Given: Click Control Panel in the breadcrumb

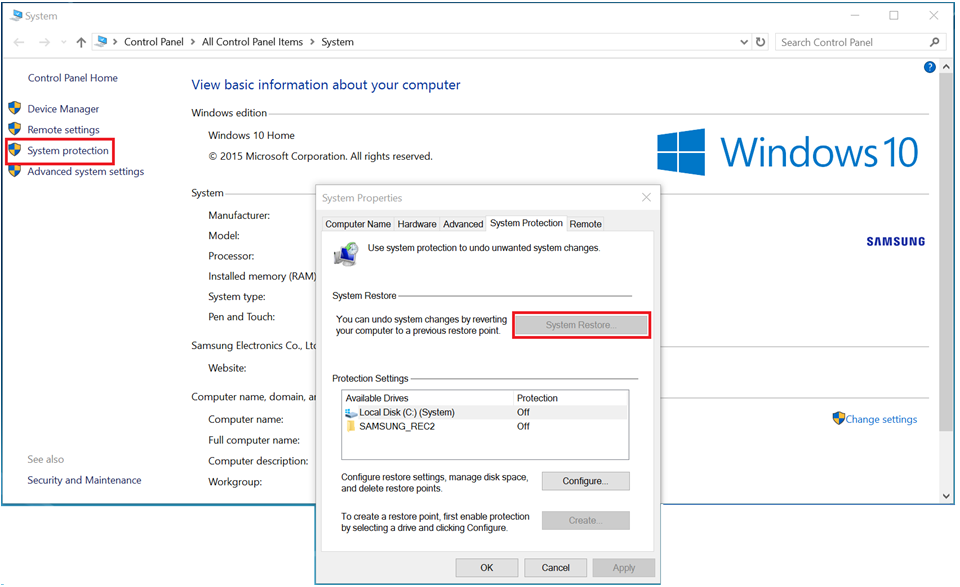Looking at the screenshot, I should [x=154, y=42].
